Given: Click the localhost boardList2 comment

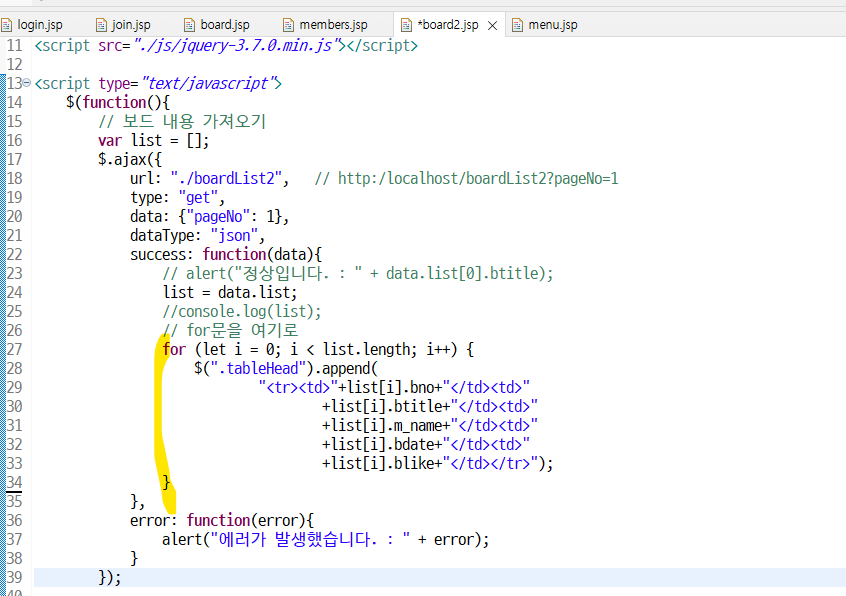Looking at the screenshot, I should (466, 179).
